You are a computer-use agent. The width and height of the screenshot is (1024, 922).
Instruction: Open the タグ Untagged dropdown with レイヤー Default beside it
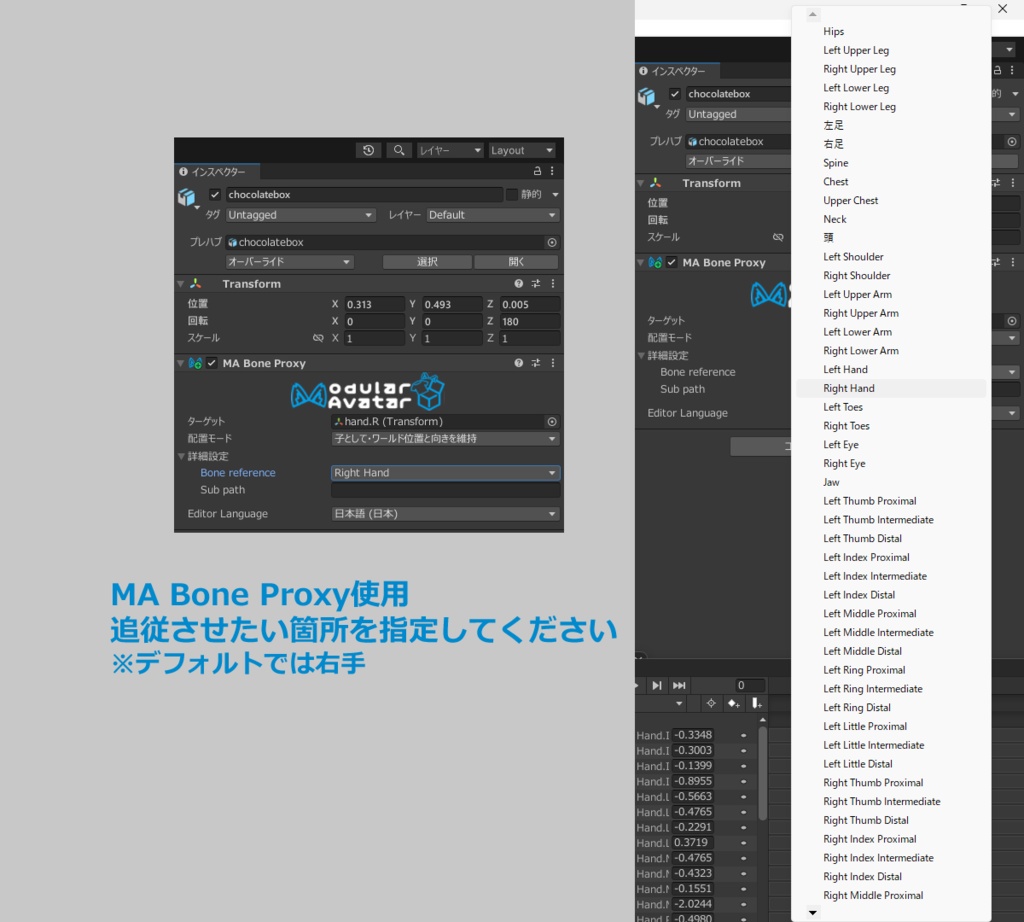pos(300,215)
